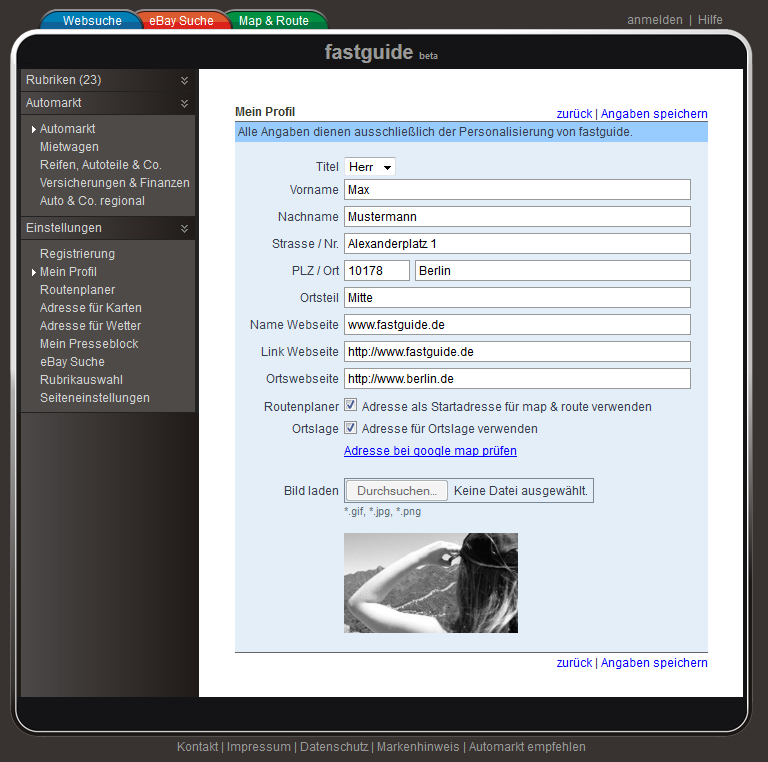Open the Hilfe link
The image size is (768, 762).
(710, 20)
